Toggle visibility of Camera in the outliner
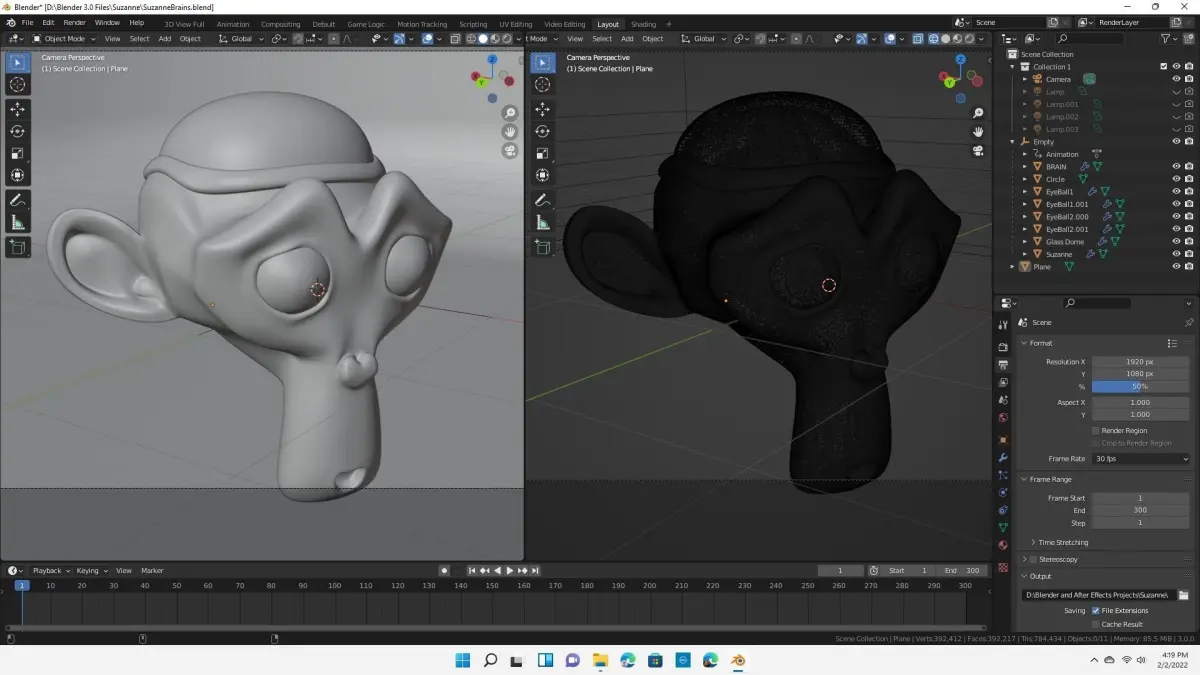The image size is (1200, 675). [1176, 79]
